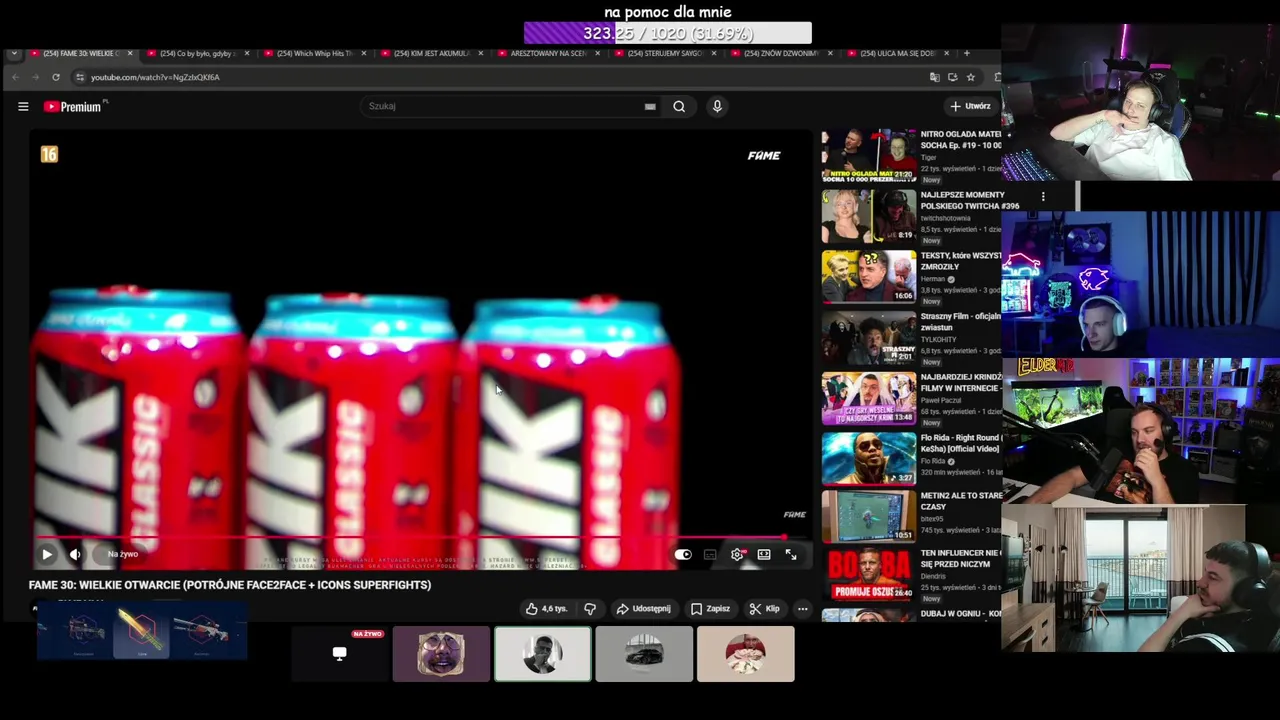
Task: Reload the page in the browser
Action: click(56, 77)
